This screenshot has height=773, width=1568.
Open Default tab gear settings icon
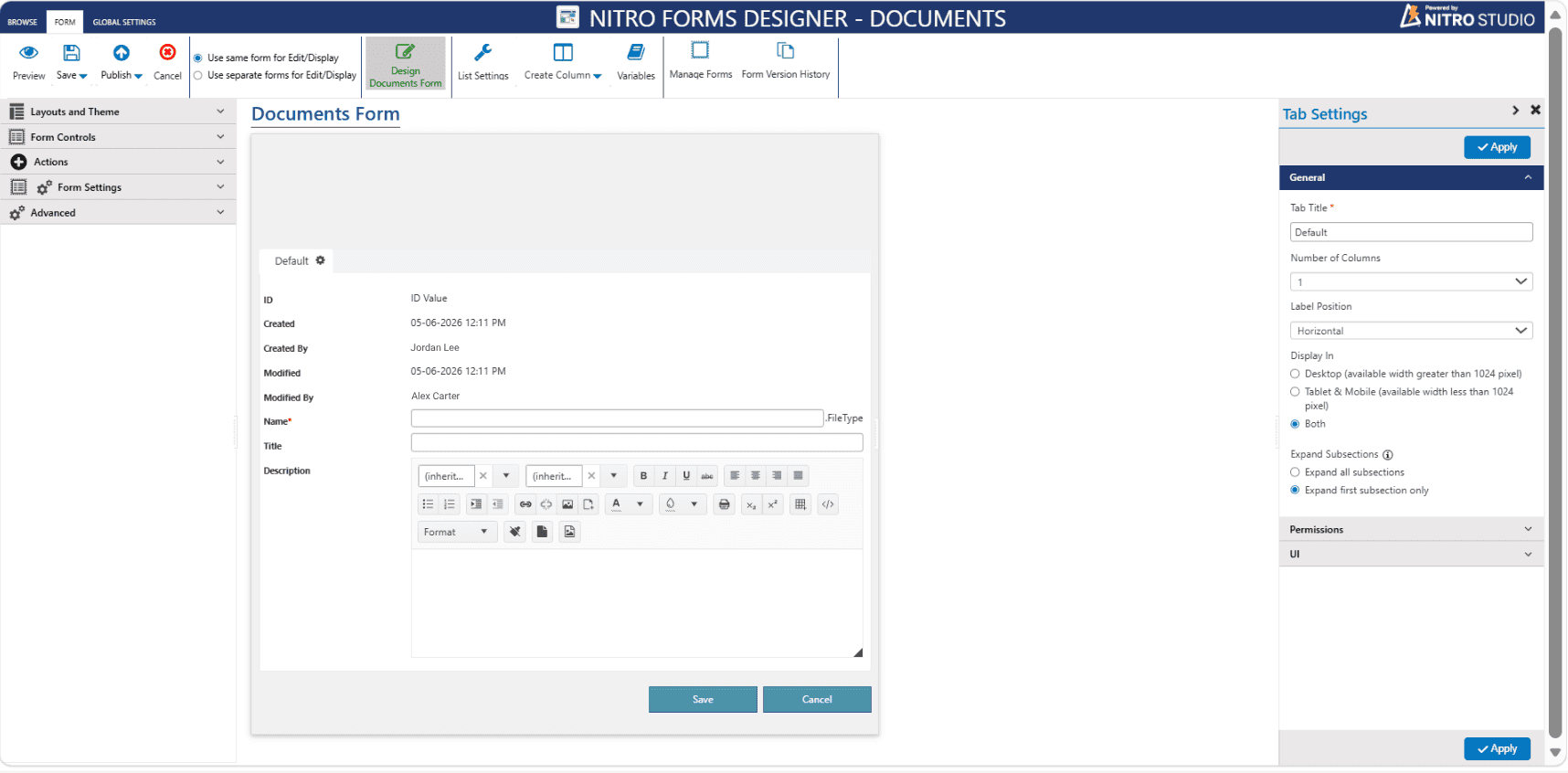pos(321,260)
